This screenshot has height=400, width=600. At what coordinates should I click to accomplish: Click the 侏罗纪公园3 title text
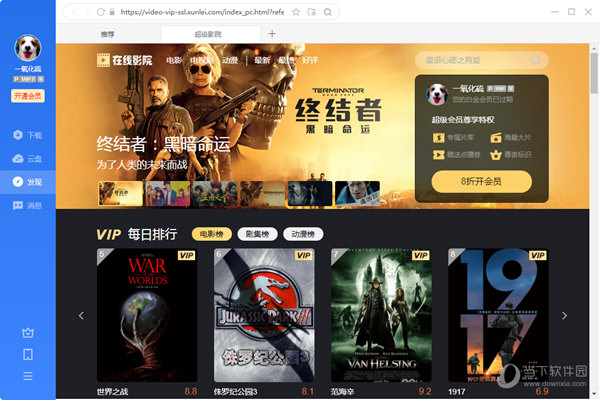pyautogui.click(x=235, y=392)
